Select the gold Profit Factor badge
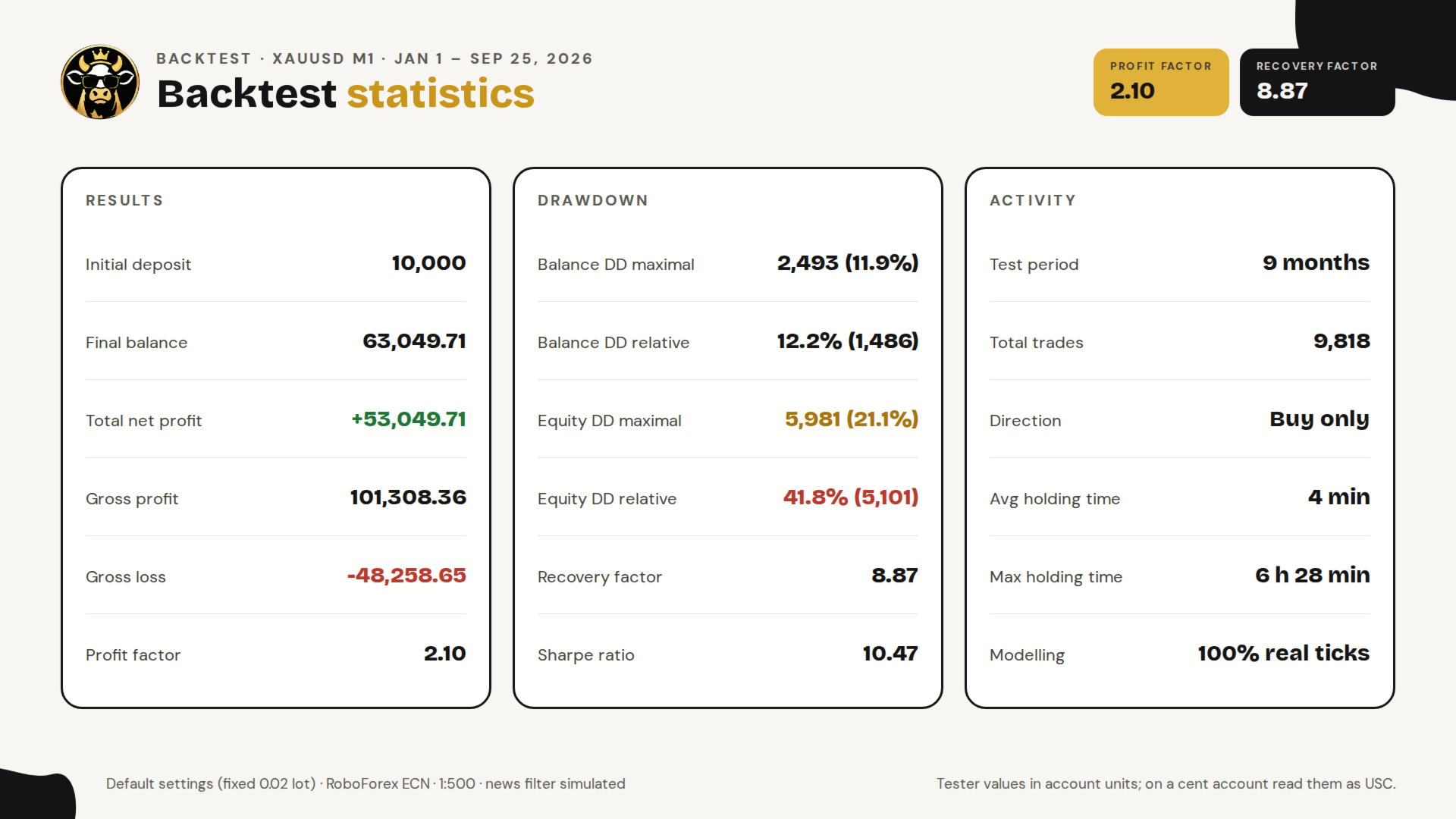Screen dimensions: 1456x819 pyautogui.click(x=1161, y=82)
